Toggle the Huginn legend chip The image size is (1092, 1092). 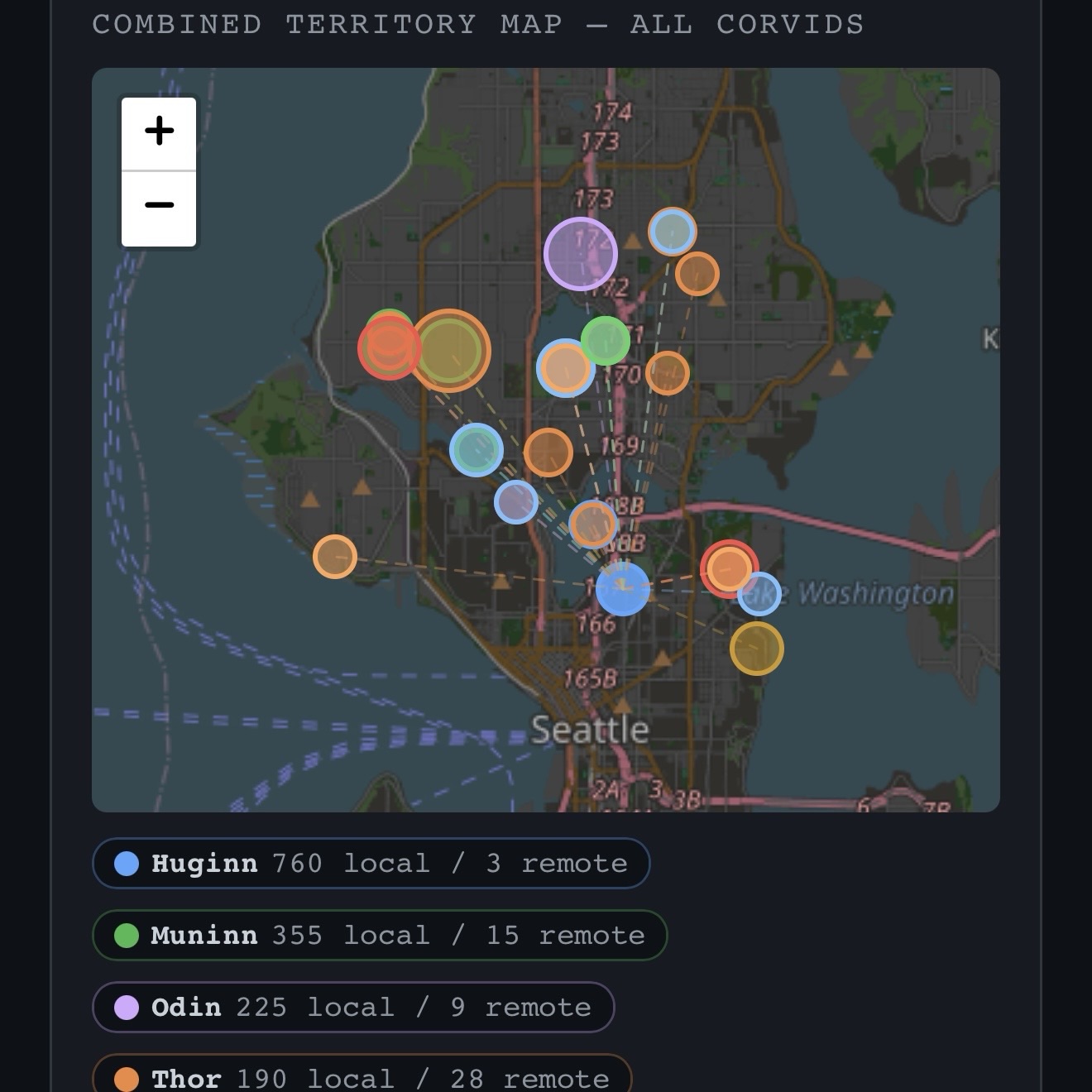pos(371,863)
